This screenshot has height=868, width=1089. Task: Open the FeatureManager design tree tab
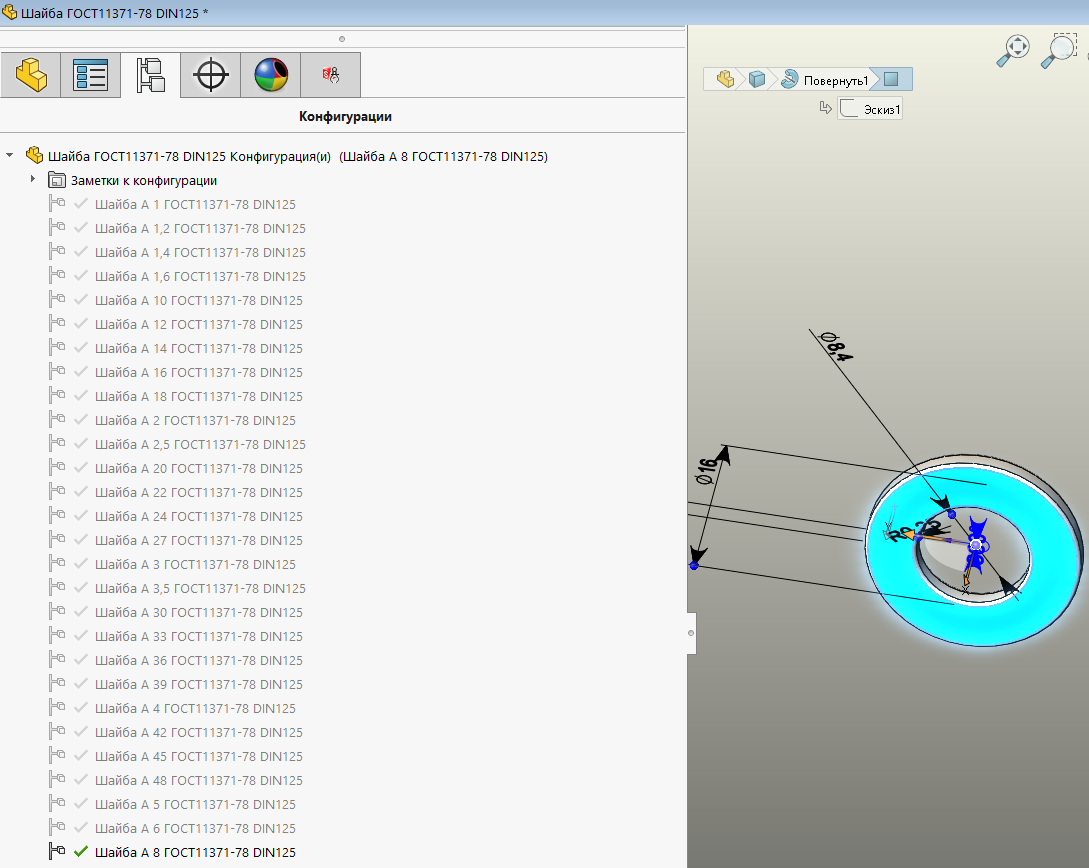coord(30,75)
